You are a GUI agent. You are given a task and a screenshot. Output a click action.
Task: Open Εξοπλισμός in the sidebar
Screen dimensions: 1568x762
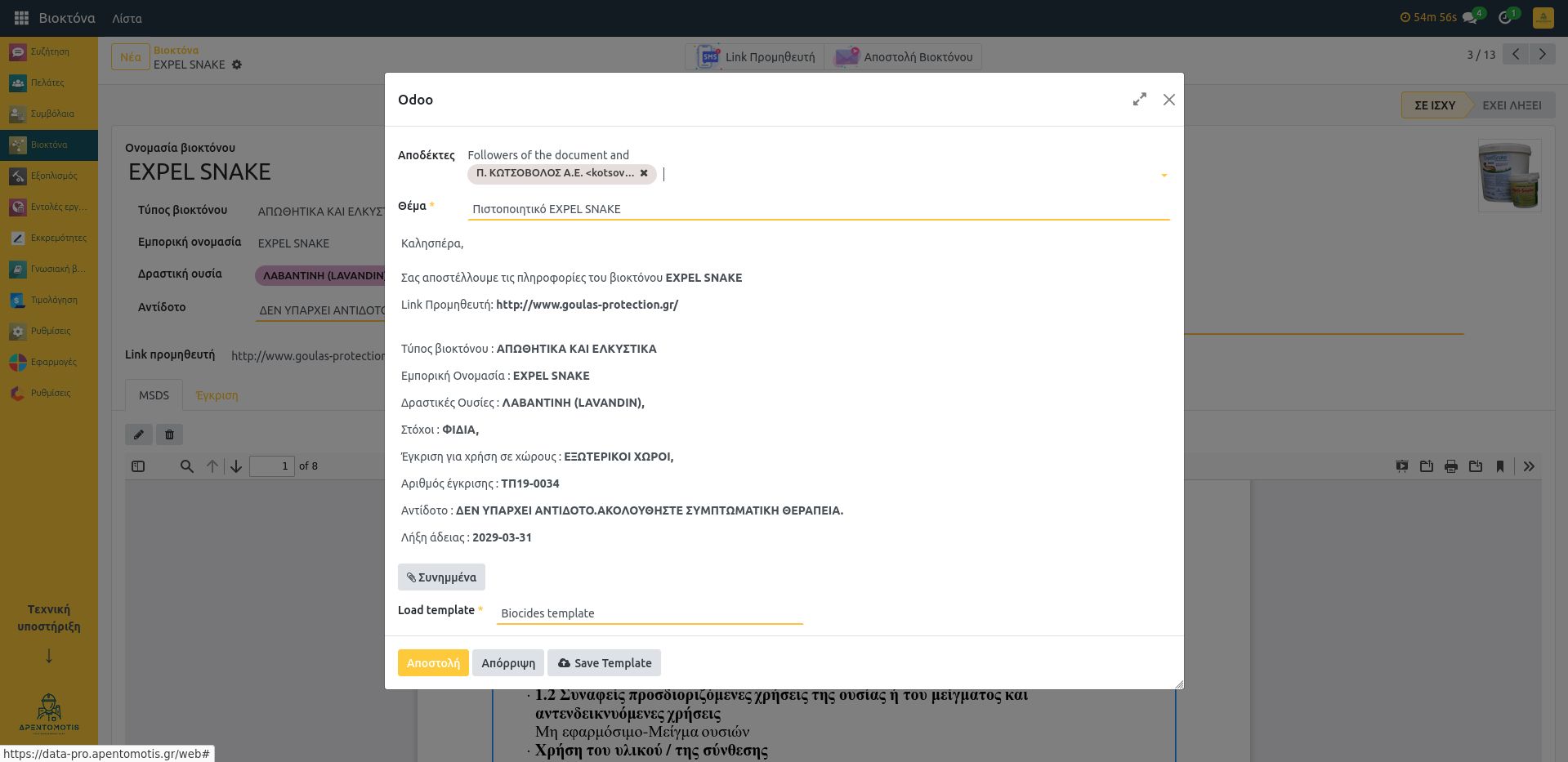coord(49,176)
